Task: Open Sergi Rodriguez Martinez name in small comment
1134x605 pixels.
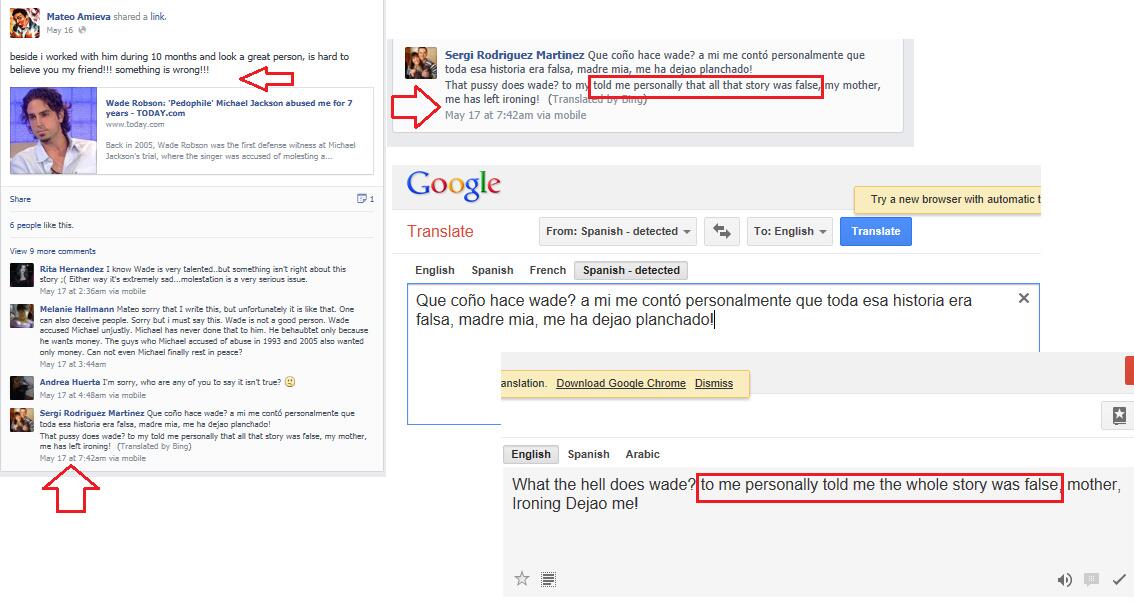Action: click(92, 413)
